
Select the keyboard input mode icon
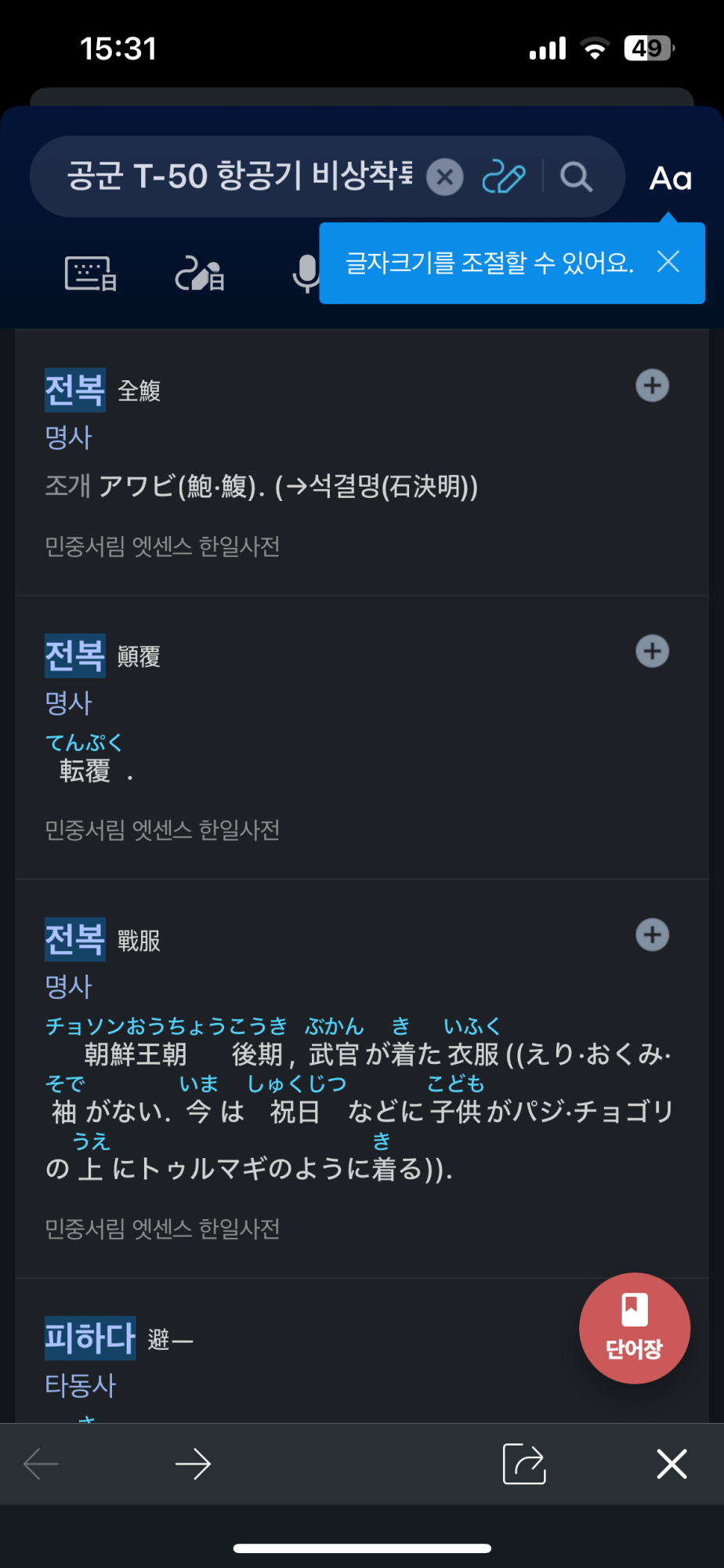pyautogui.click(x=91, y=274)
